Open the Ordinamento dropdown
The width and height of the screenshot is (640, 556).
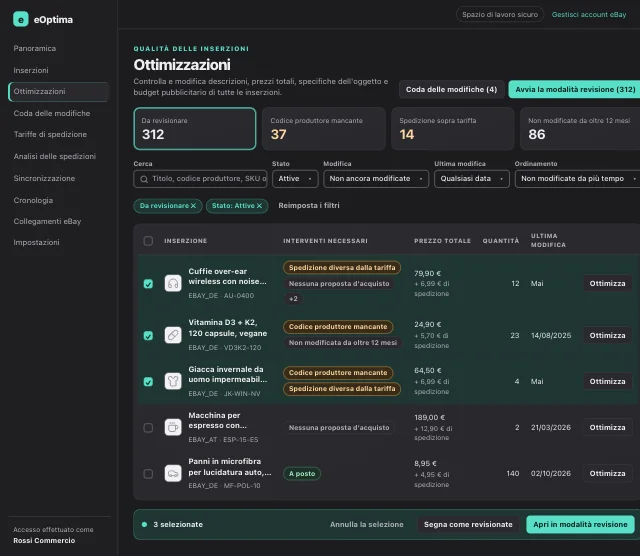pos(578,179)
